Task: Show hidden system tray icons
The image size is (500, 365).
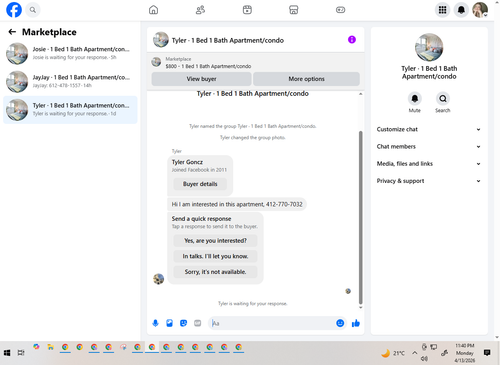Action: (415, 353)
